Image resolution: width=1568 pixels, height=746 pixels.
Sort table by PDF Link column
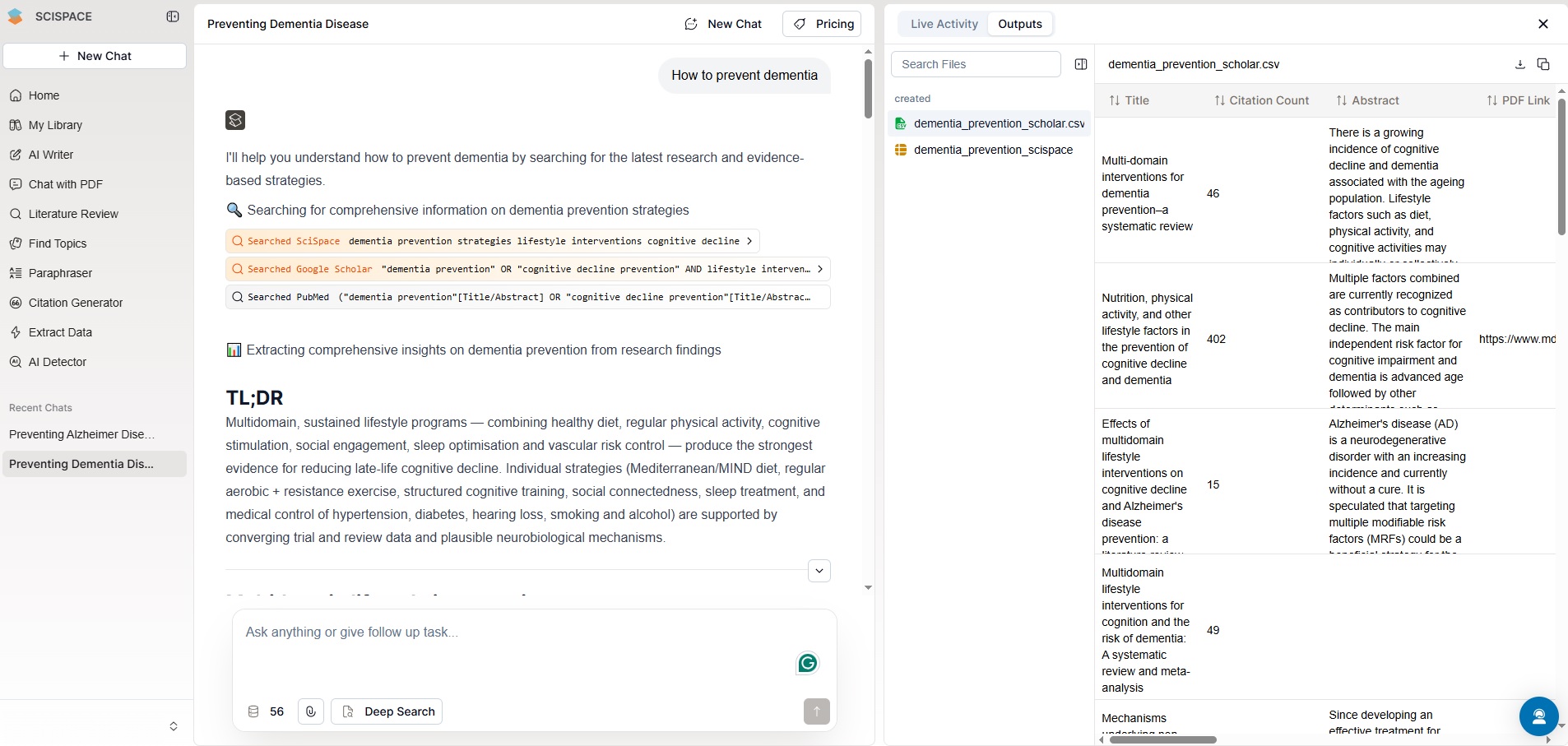1518,100
